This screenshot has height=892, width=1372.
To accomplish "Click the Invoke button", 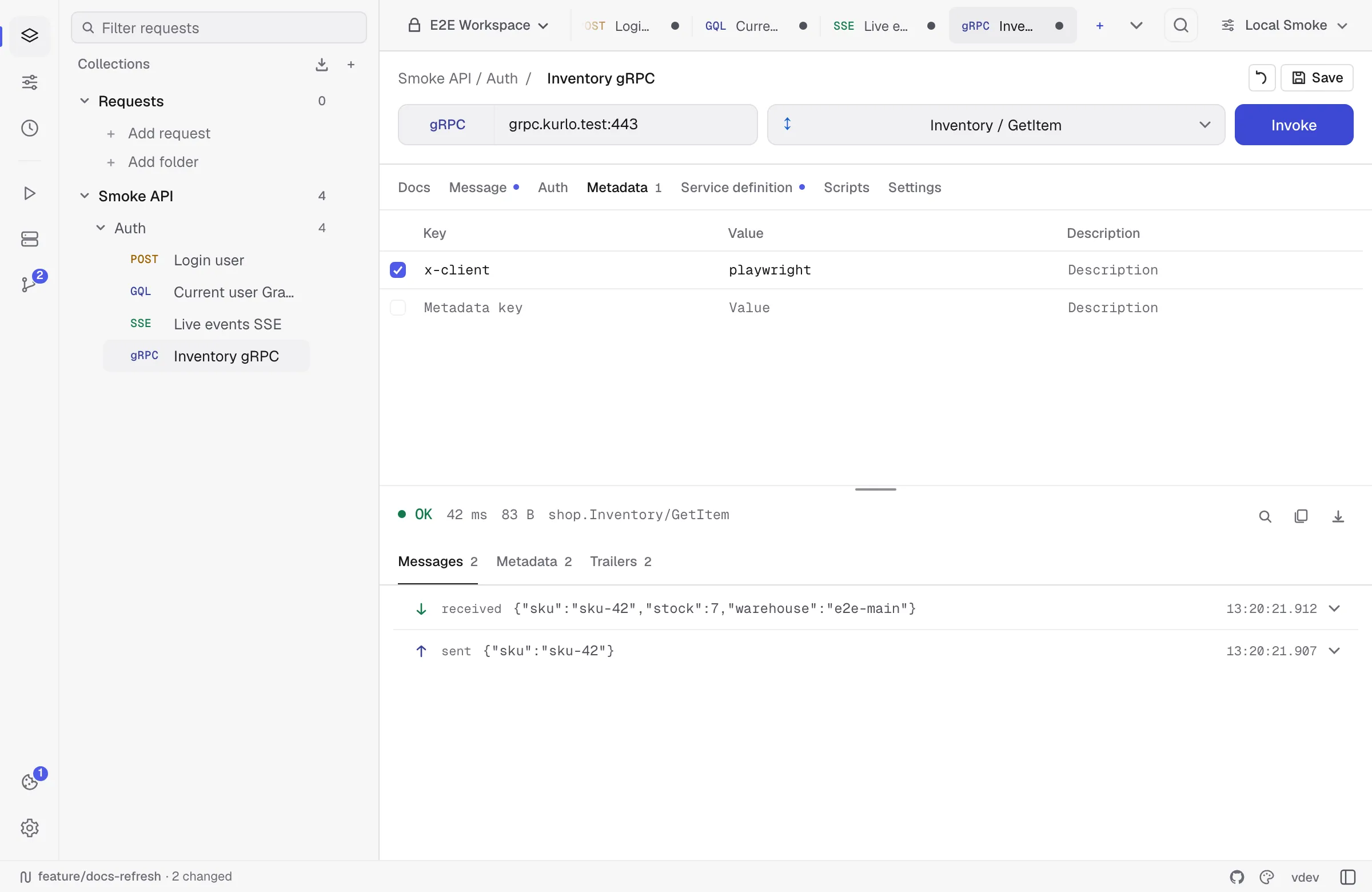I will click(x=1293, y=125).
